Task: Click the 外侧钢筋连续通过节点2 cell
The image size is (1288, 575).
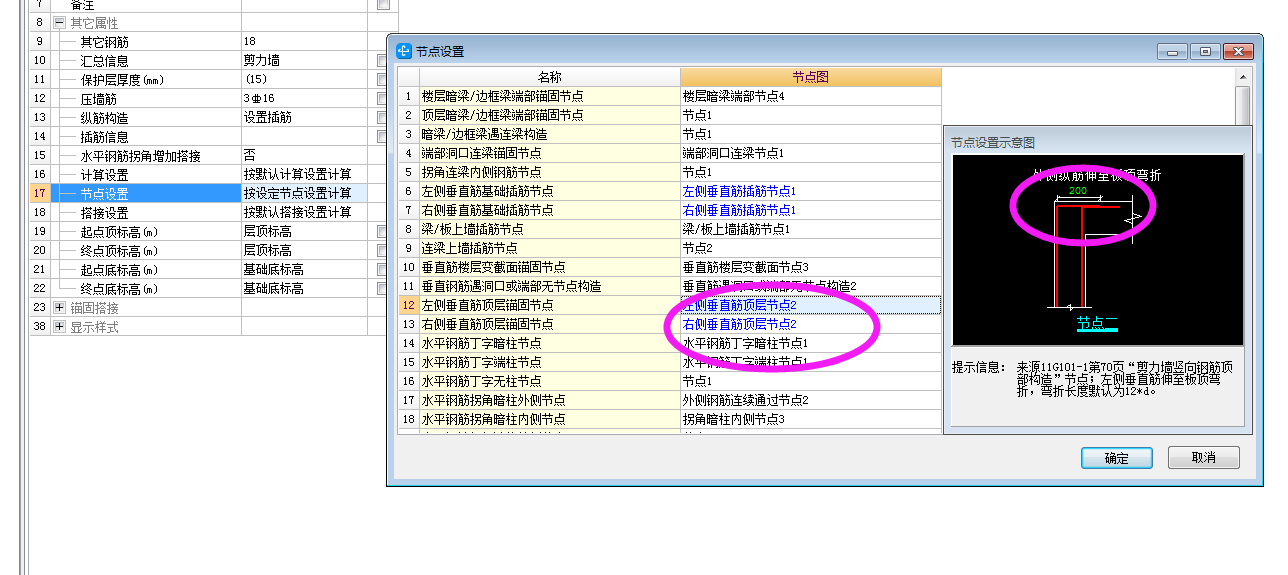Action: click(811, 400)
